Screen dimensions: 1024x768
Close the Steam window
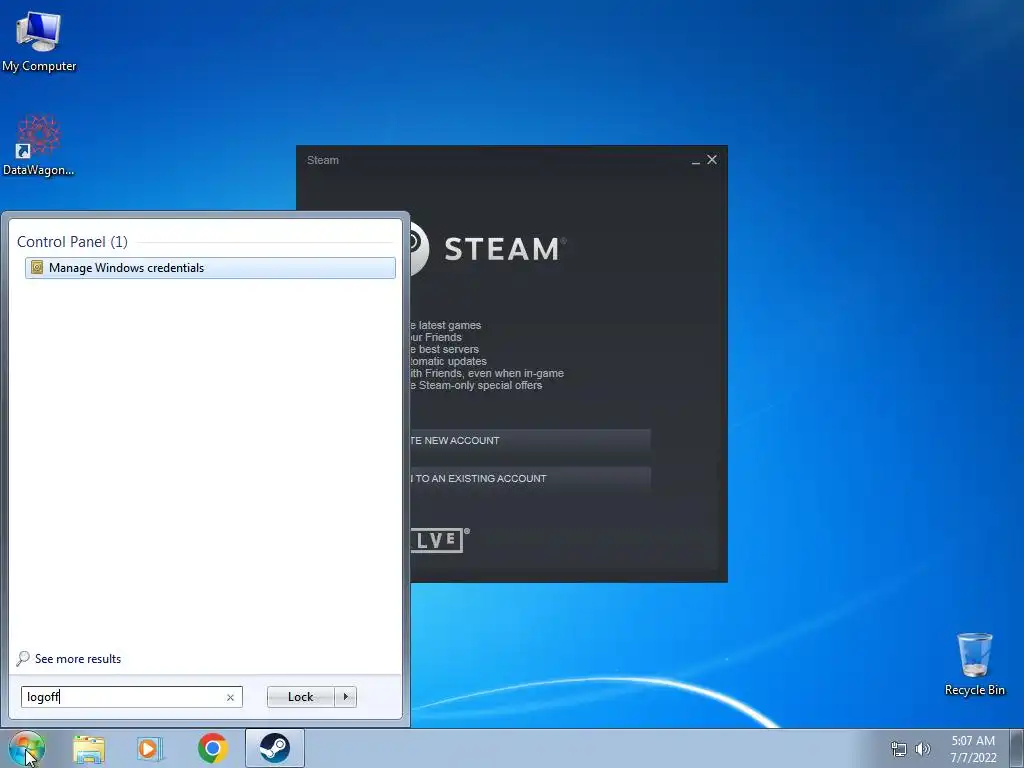[x=712, y=160]
